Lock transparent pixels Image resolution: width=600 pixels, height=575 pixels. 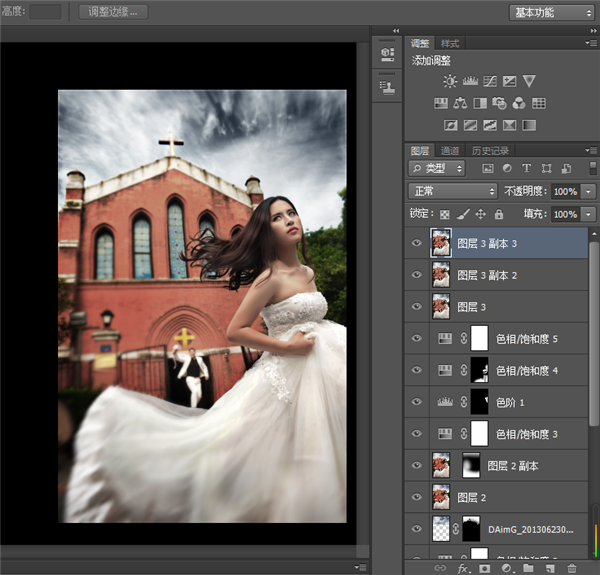point(445,214)
